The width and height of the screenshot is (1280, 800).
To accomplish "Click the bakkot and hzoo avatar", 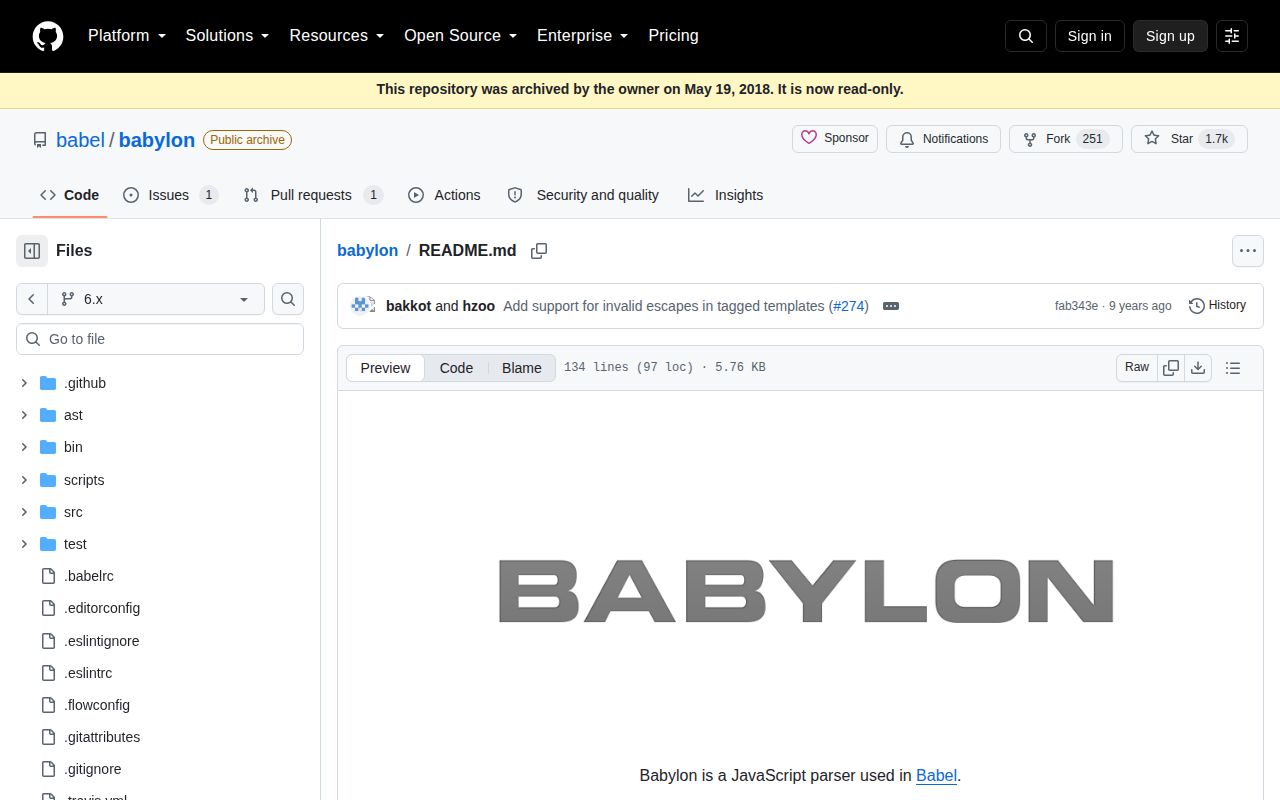I will point(363,305).
